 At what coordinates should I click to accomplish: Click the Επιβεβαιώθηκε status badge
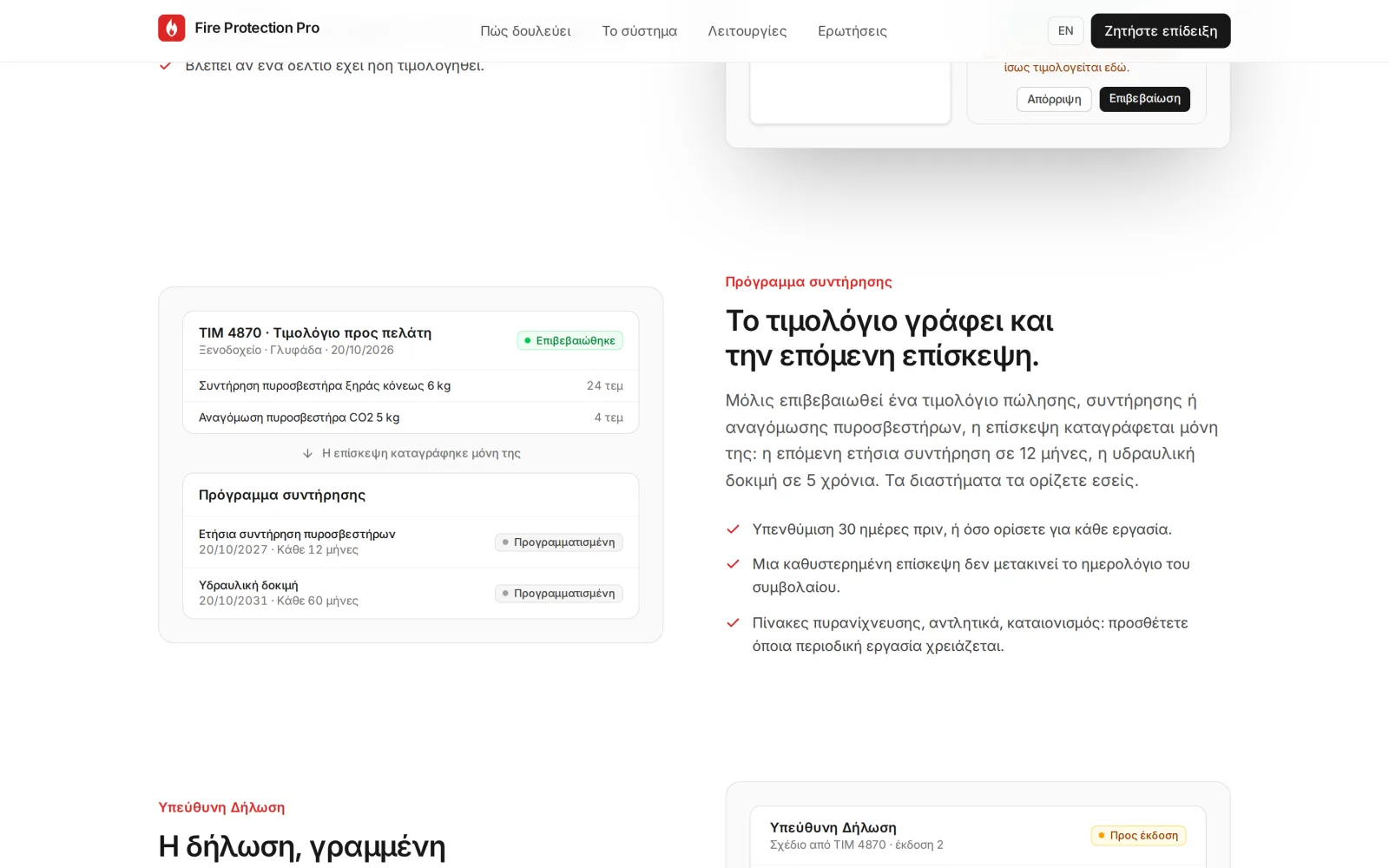tap(569, 340)
